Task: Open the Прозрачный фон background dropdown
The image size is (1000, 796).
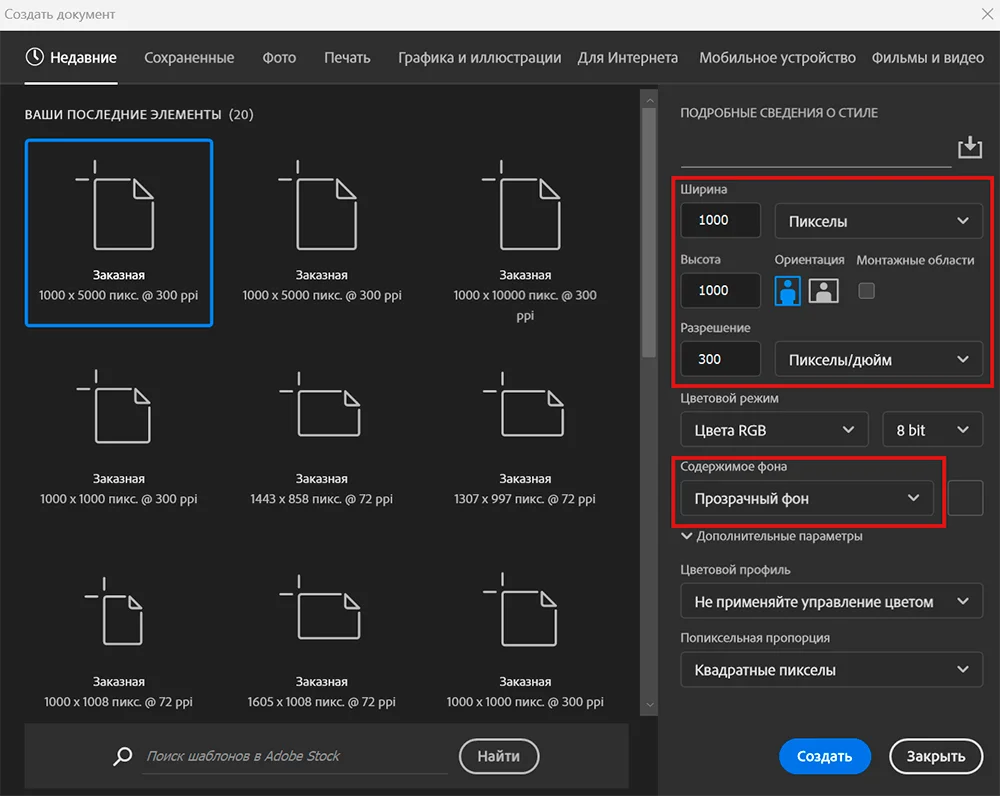Action: (x=806, y=498)
